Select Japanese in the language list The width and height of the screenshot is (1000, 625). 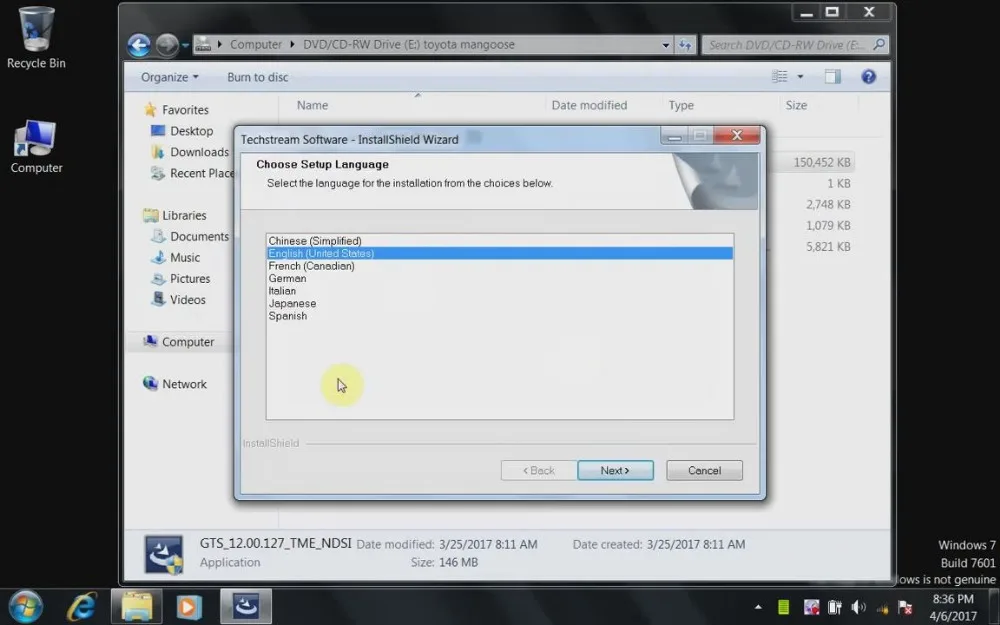click(499, 304)
